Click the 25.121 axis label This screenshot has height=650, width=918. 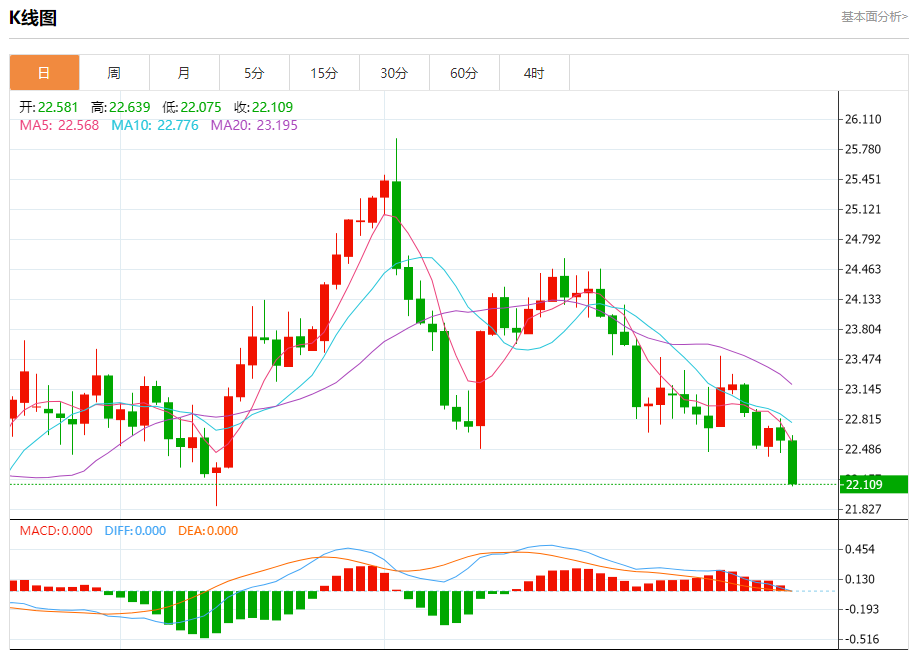pos(863,209)
